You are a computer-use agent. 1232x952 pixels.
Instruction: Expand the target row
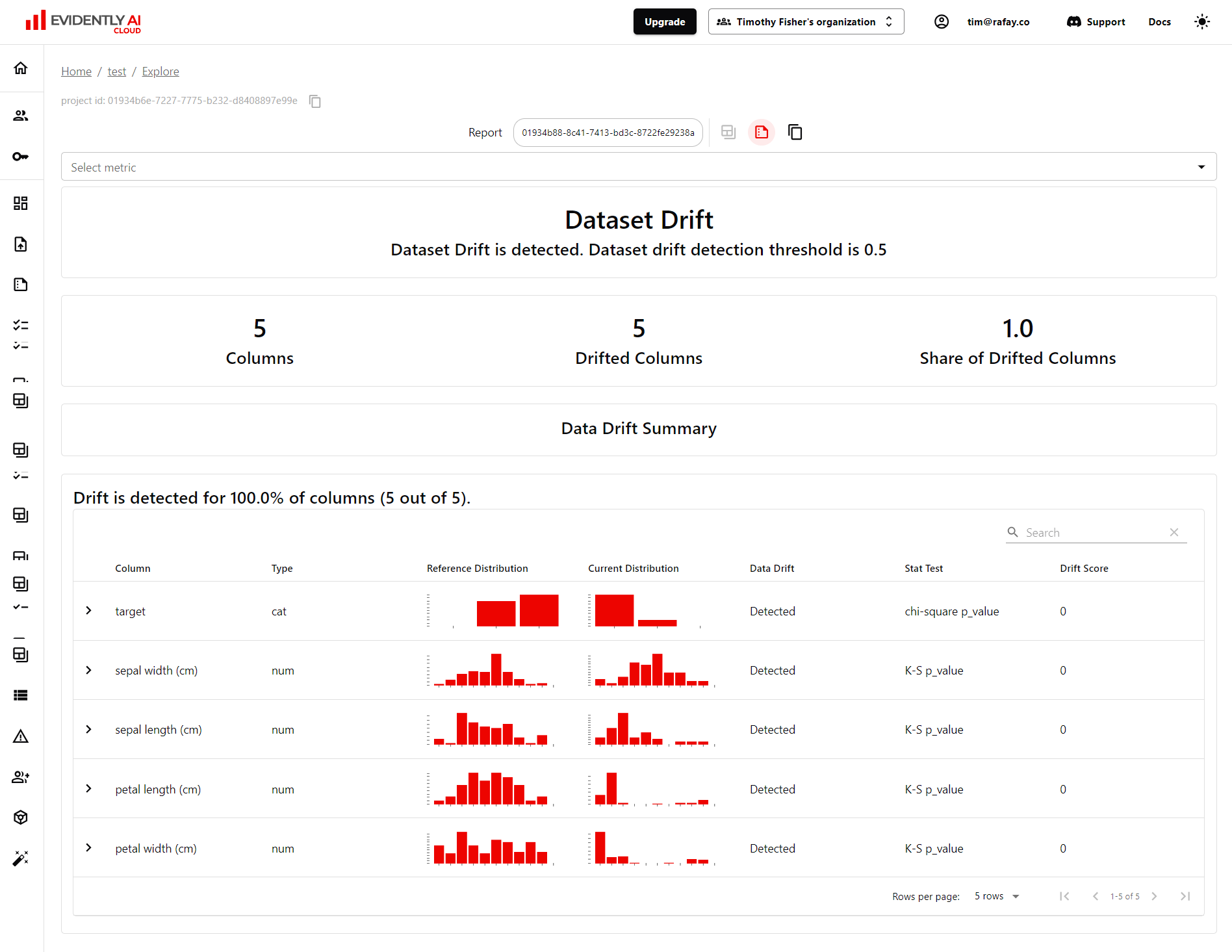(x=89, y=611)
